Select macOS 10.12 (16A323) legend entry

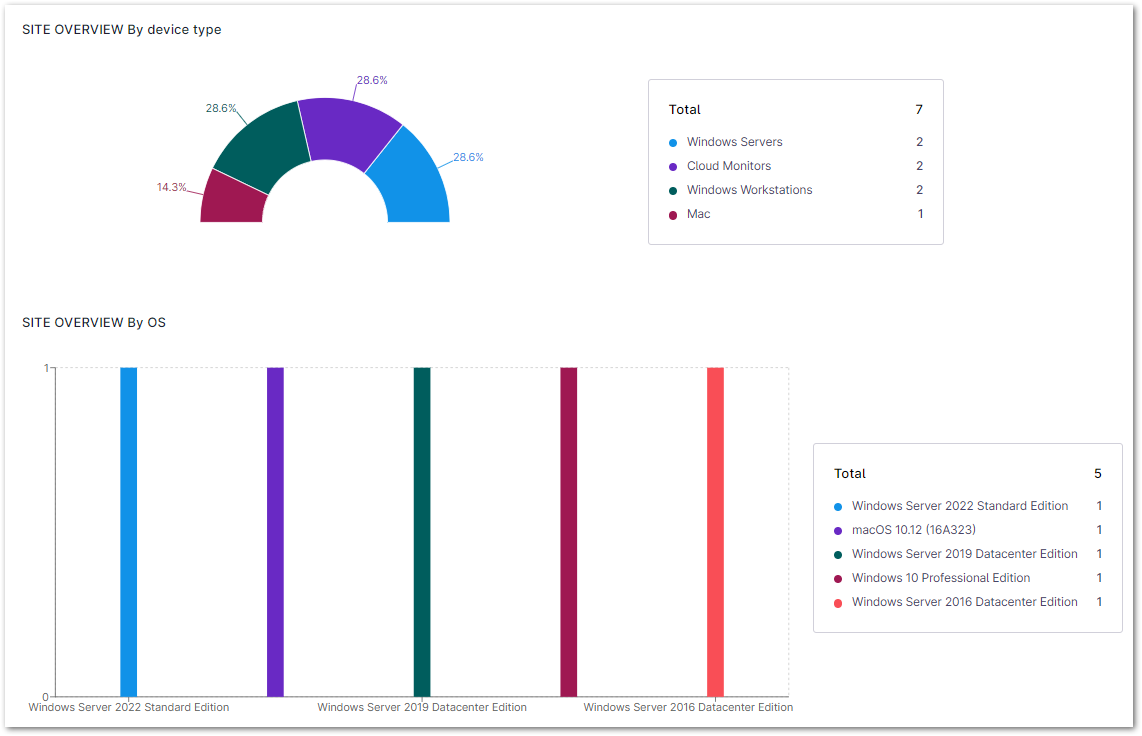tap(913, 530)
